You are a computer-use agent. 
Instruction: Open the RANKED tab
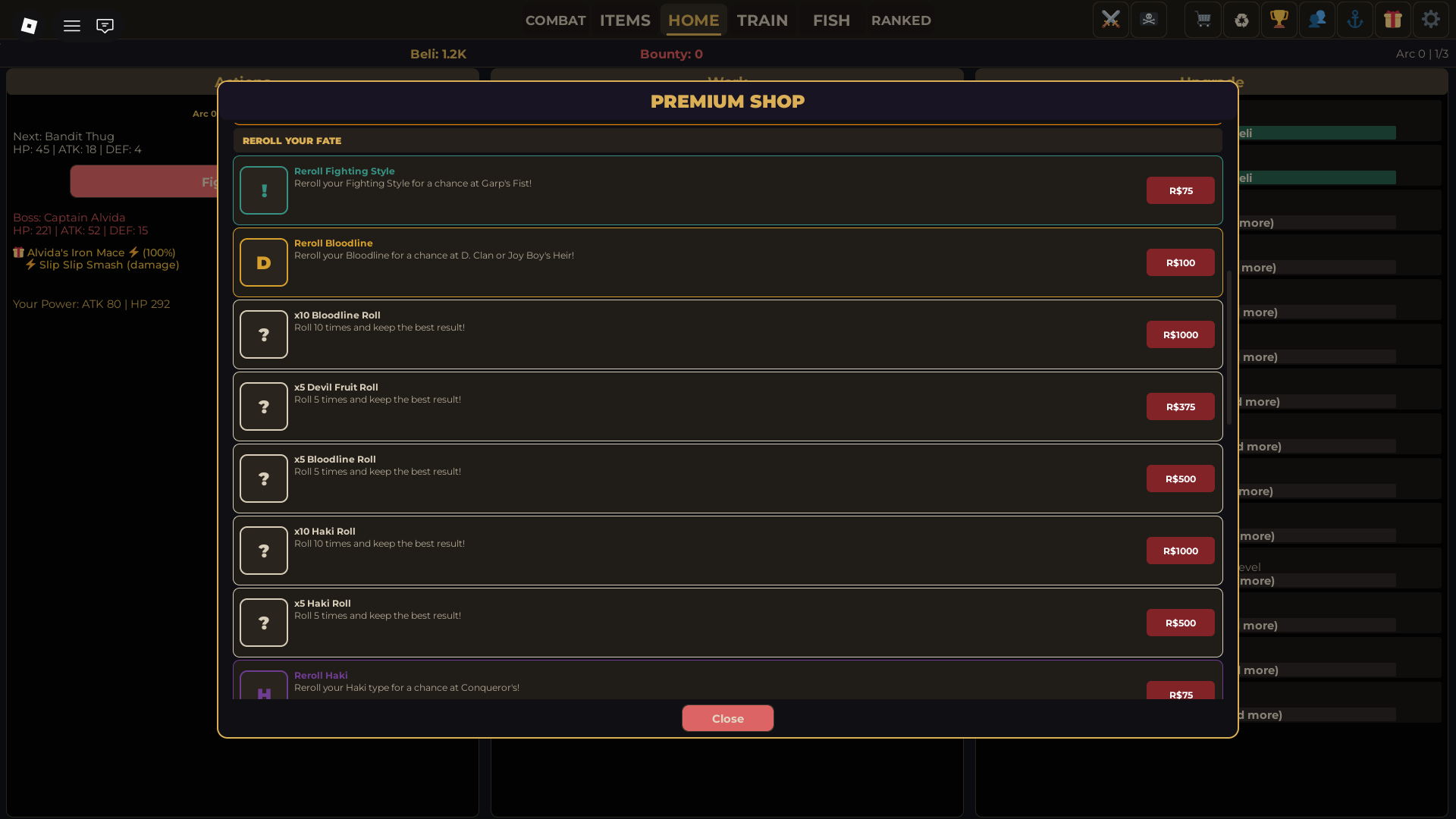[901, 20]
